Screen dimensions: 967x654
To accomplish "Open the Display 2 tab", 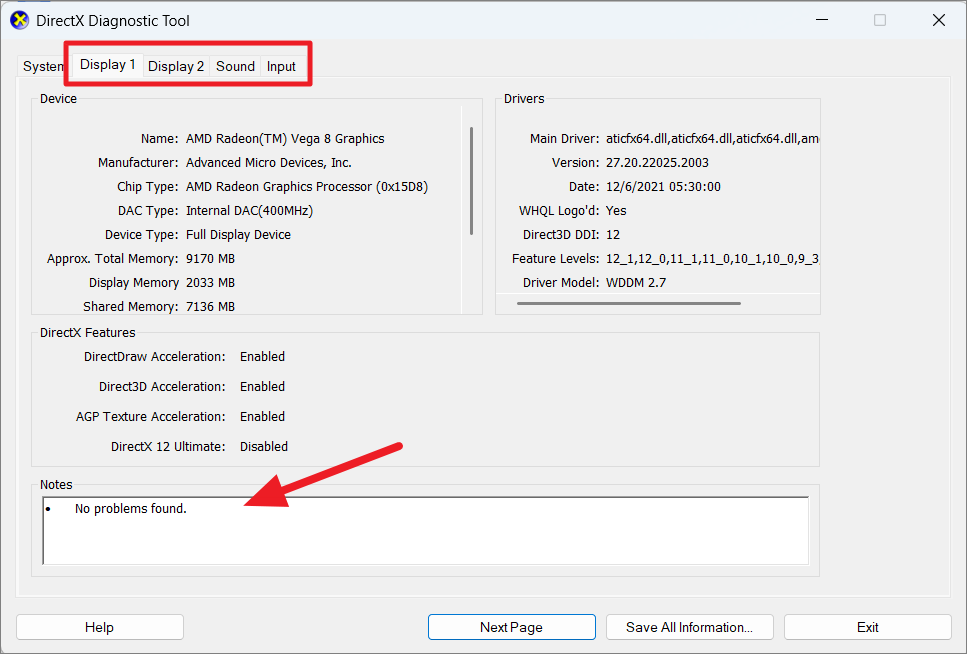I will pyautogui.click(x=176, y=66).
